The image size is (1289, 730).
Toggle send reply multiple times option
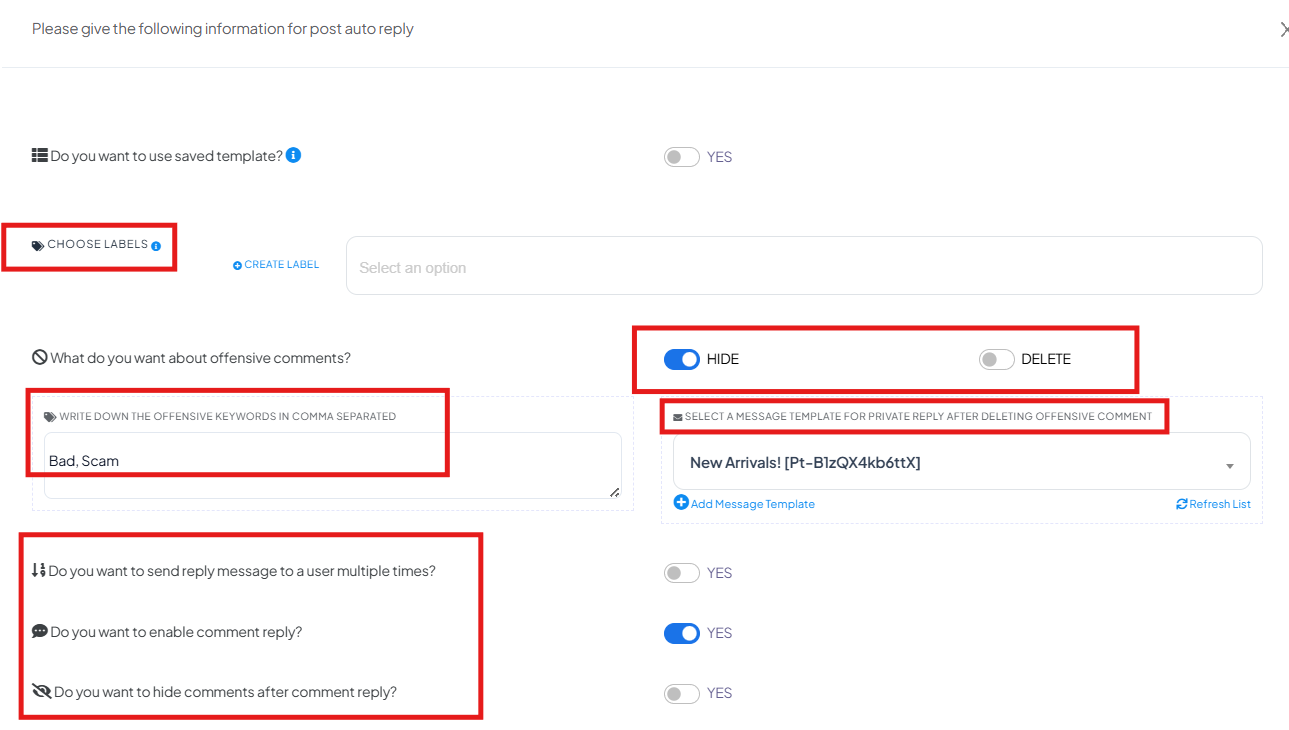[682, 573]
